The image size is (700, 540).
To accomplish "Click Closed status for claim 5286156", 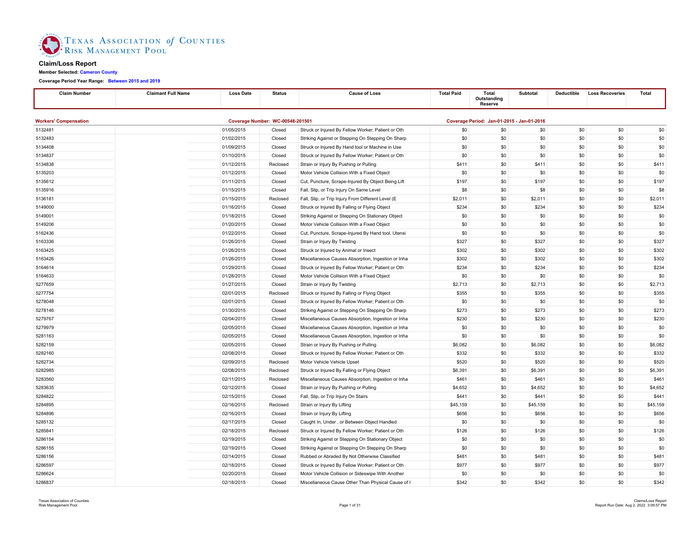I will point(279,457).
